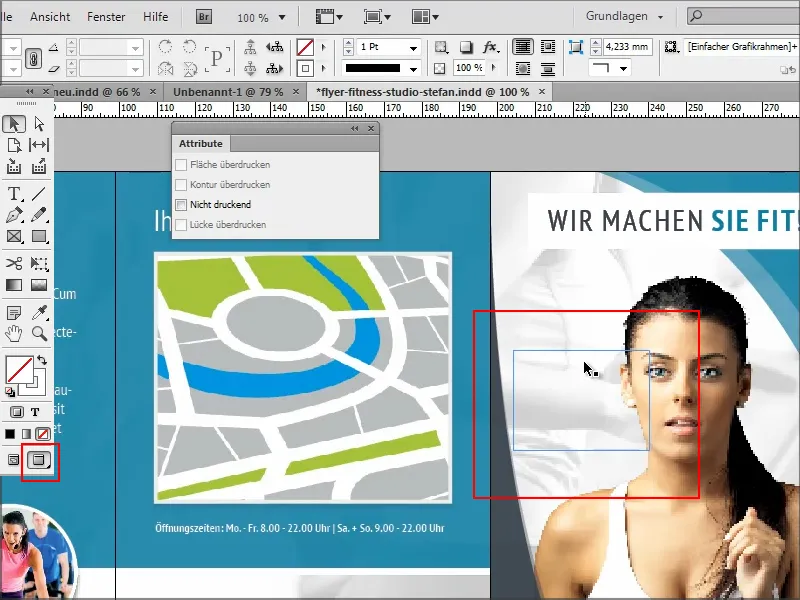Viewport: 800px width, 600px height.
Task: Select the Attribute panel tab
Action: [x=201, y=144]
